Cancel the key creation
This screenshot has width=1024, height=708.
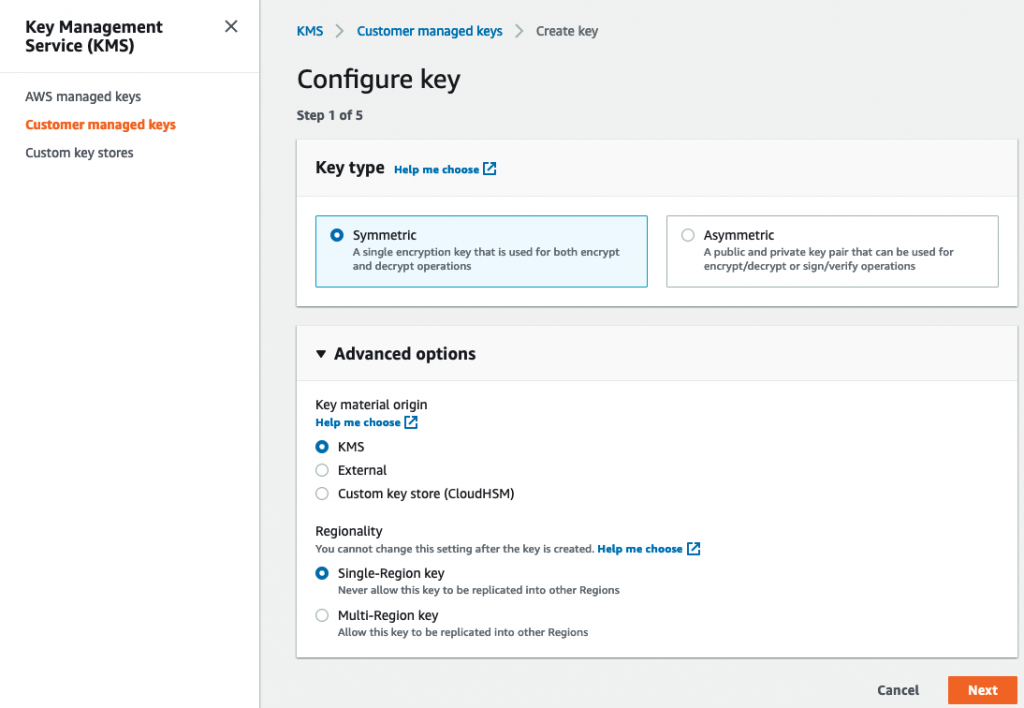click(898, 690)
